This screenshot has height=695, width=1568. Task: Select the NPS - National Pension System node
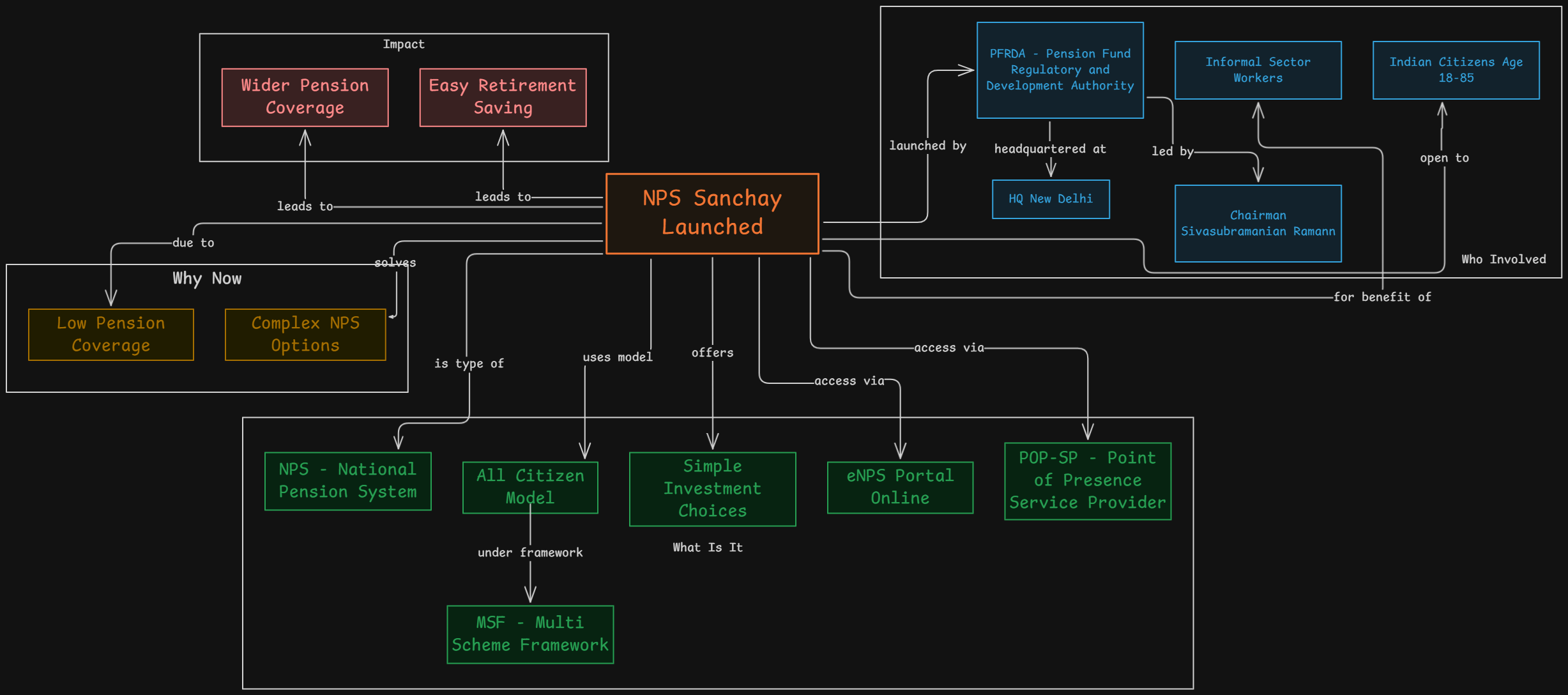[x=348, y=481]
